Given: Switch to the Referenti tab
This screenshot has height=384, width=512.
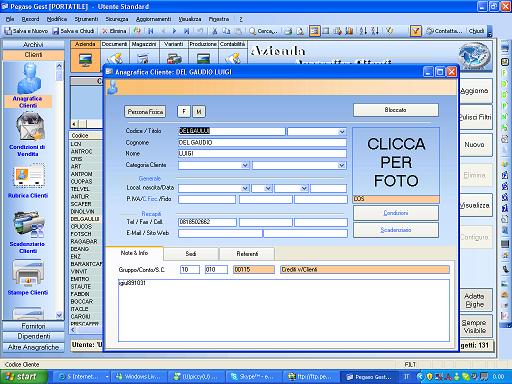Looking at the screenshot, I should pos(247,254).
